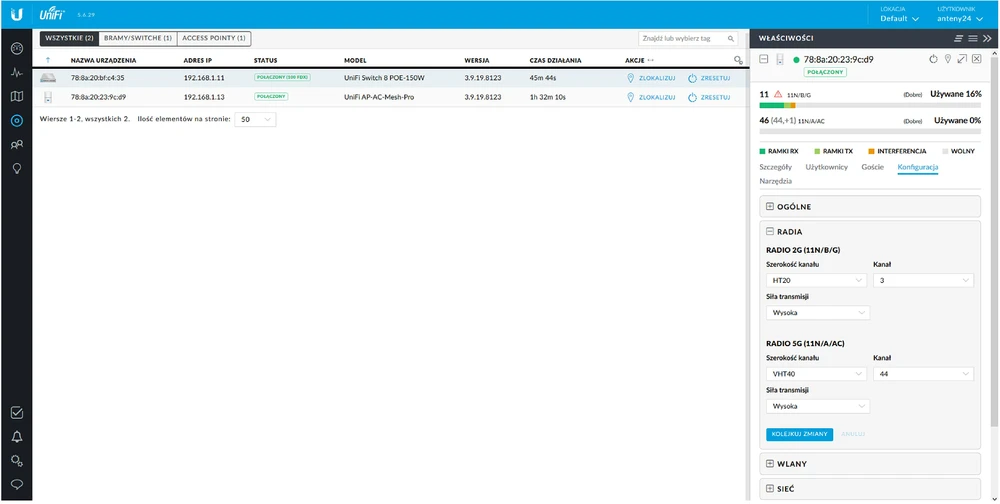Screen dimensions: 1000x504
Task: Click the restart power icon in properties header
Action: 933,59
